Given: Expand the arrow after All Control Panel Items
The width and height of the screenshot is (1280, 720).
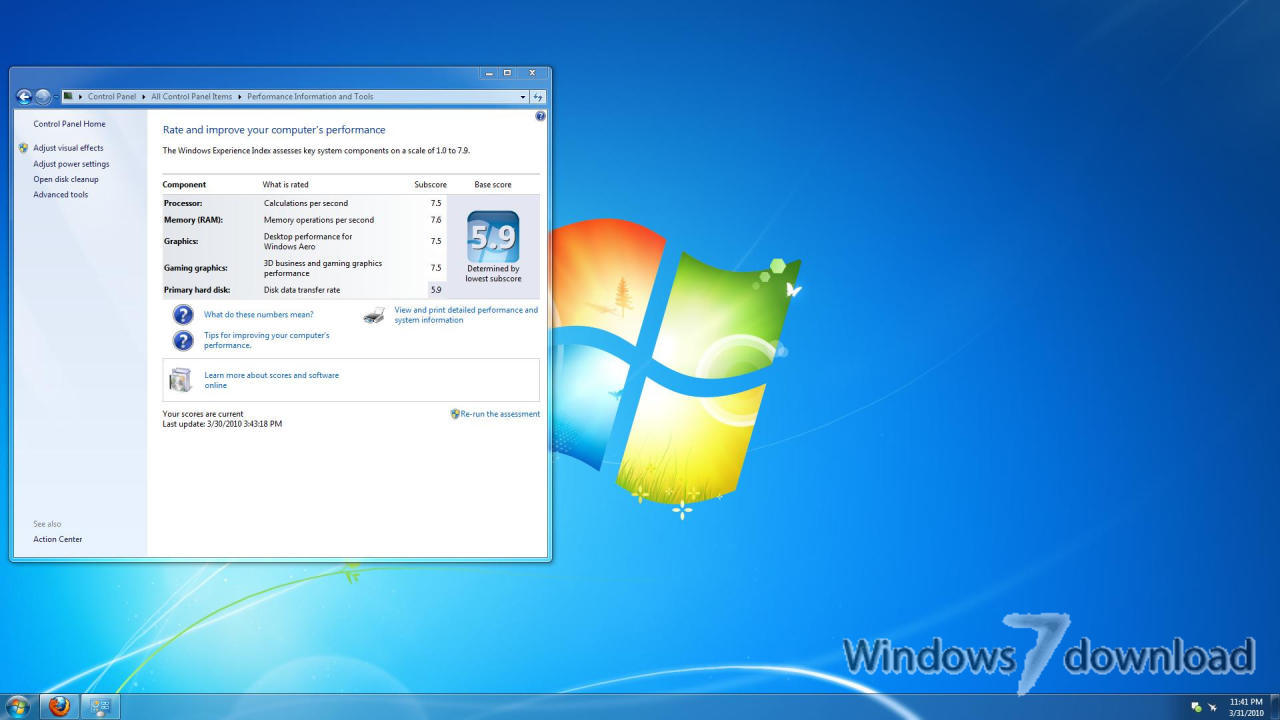Looking at the screenshot, I should (239, 97).
